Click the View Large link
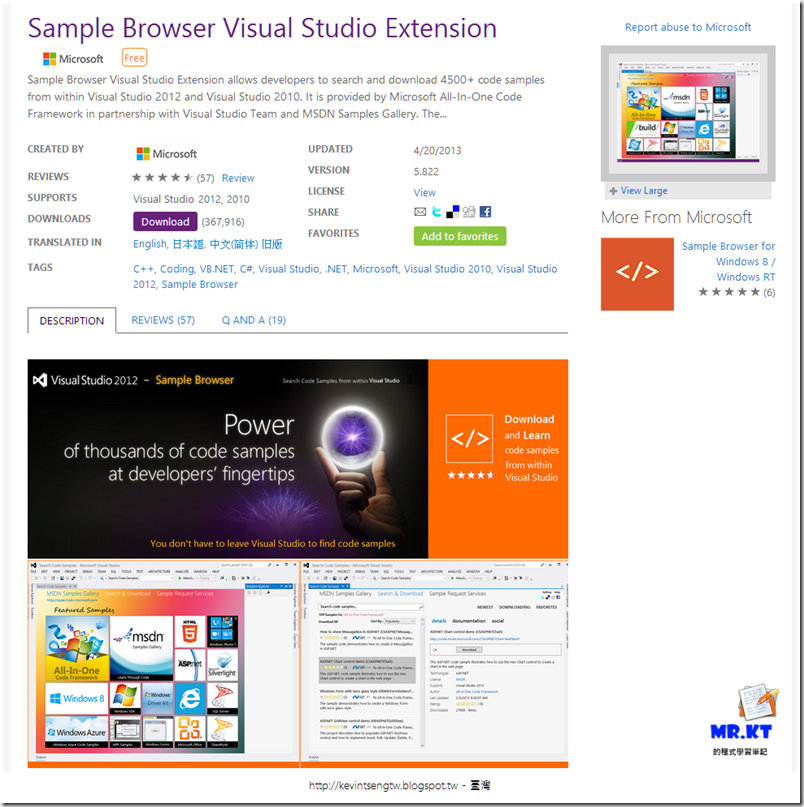Image resolution: width=804 pixels, height=807 pixels. (644, 190)
